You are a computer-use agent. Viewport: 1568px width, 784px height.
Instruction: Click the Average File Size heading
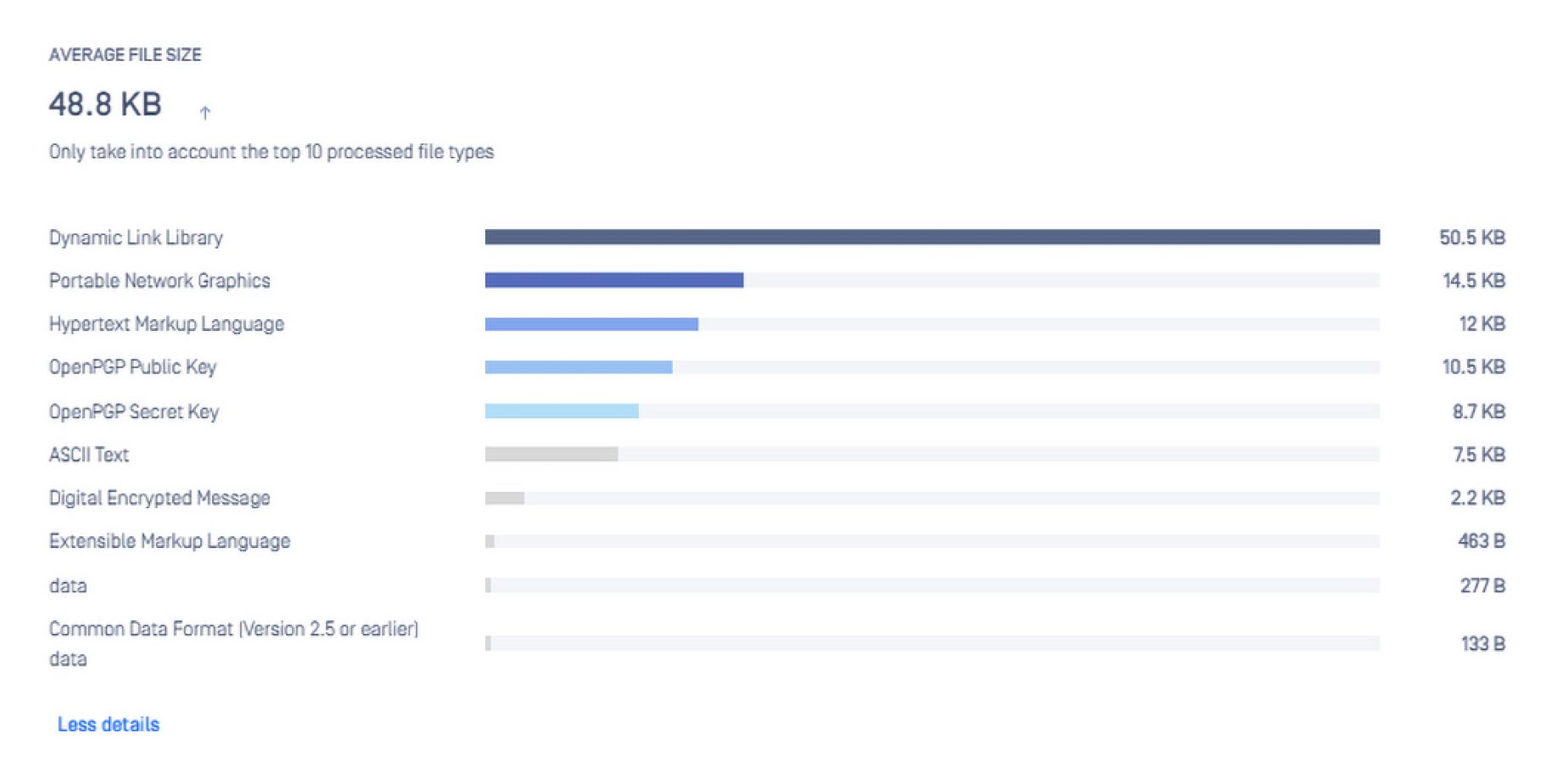(125, 55)
